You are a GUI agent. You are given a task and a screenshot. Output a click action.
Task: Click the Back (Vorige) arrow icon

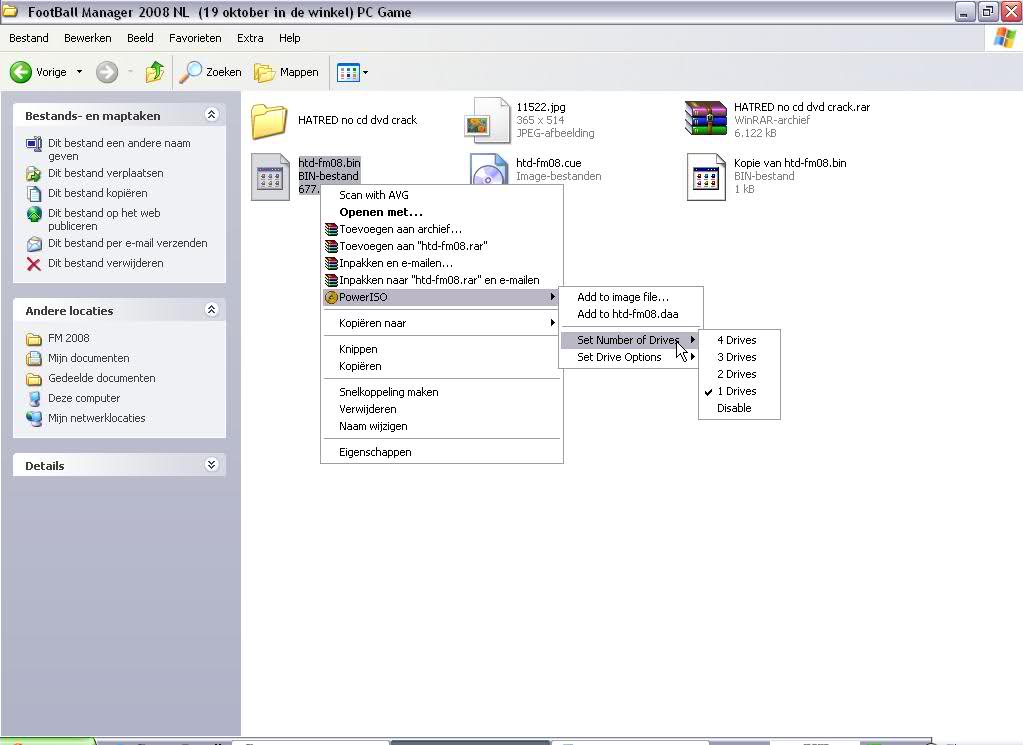click(21, 72)
